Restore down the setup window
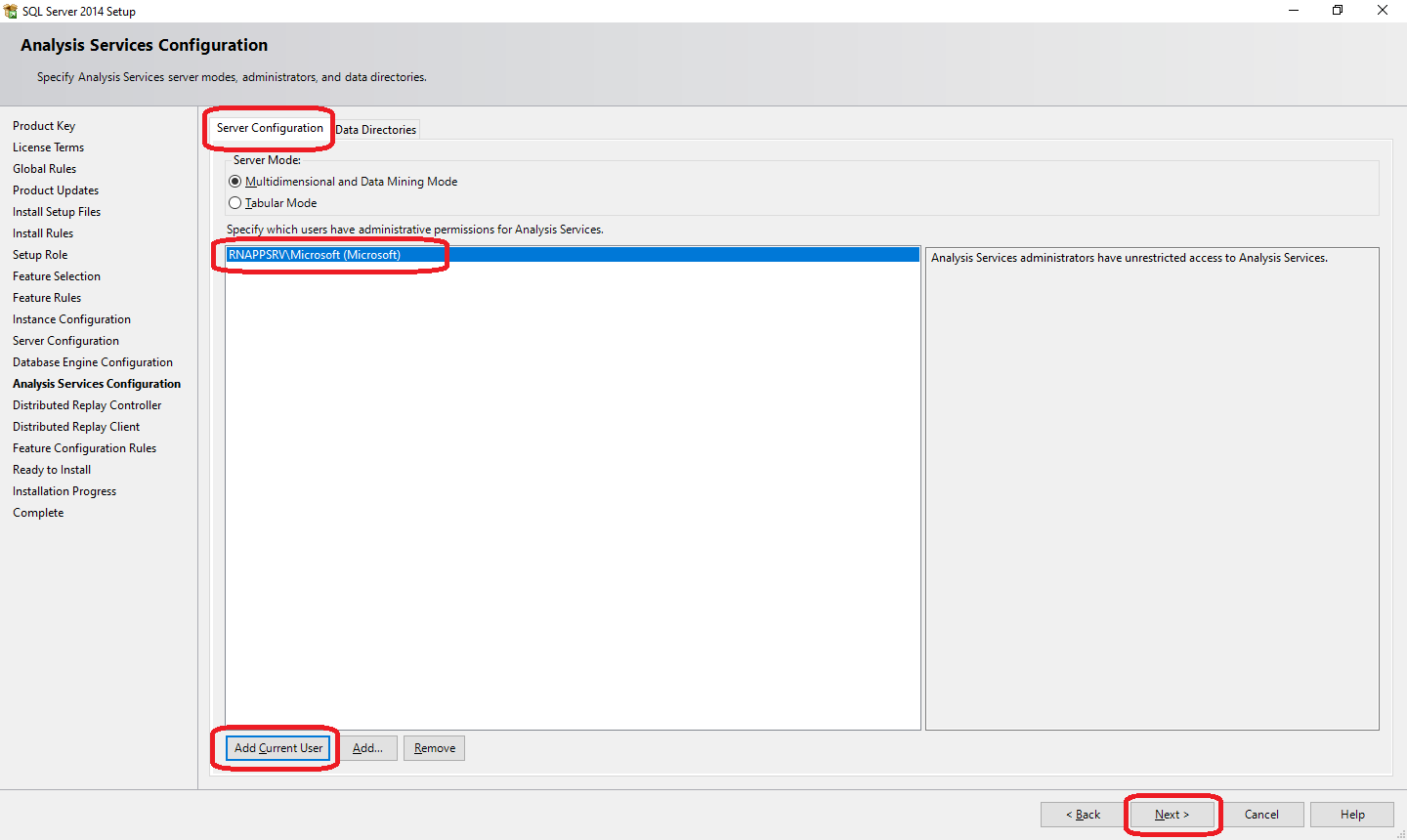1407x840 pixels. [1338, 11]
